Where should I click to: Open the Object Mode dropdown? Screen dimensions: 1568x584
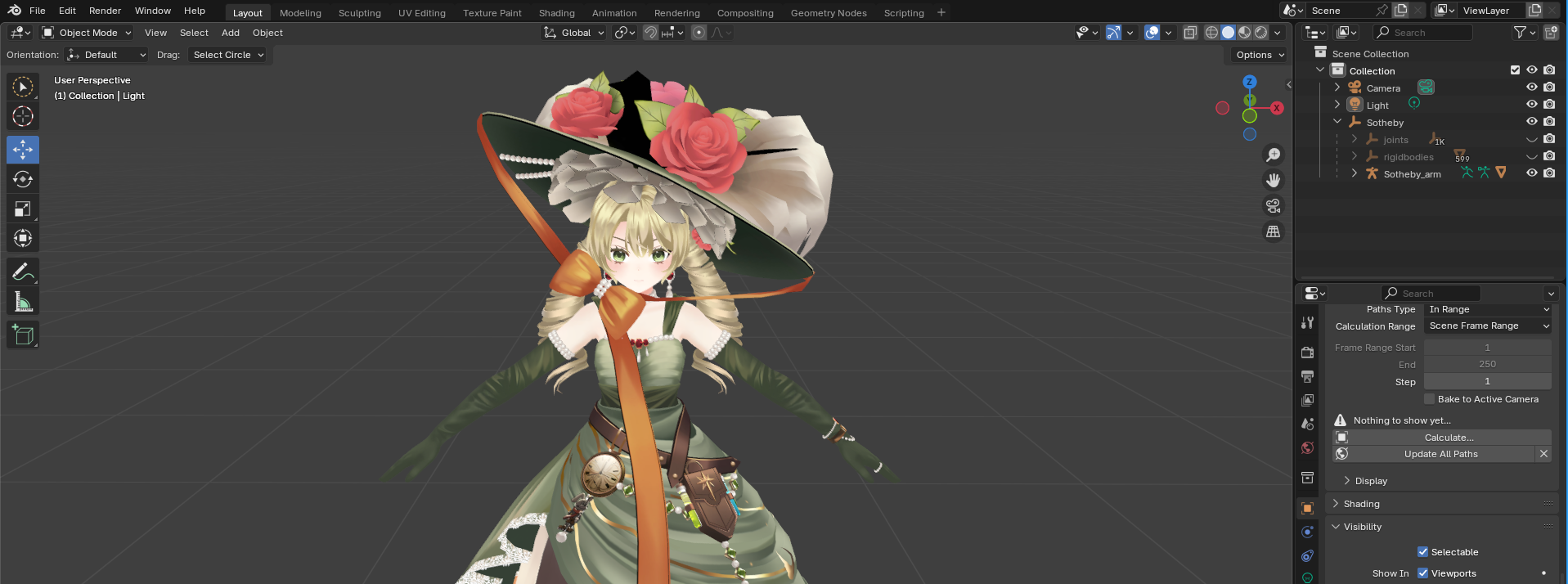pyautogui.click(x=87, y=33)
